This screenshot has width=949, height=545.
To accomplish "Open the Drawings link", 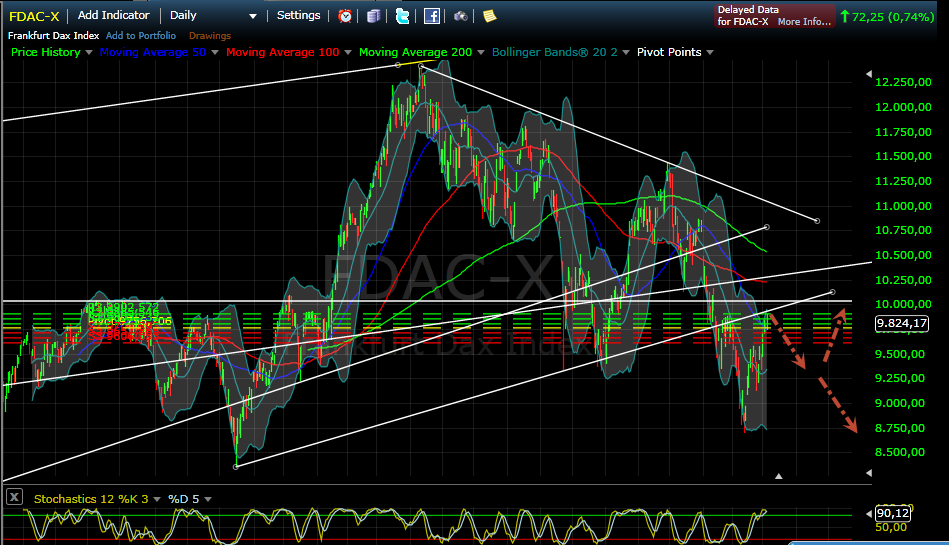I will click(x=210, y=36).
